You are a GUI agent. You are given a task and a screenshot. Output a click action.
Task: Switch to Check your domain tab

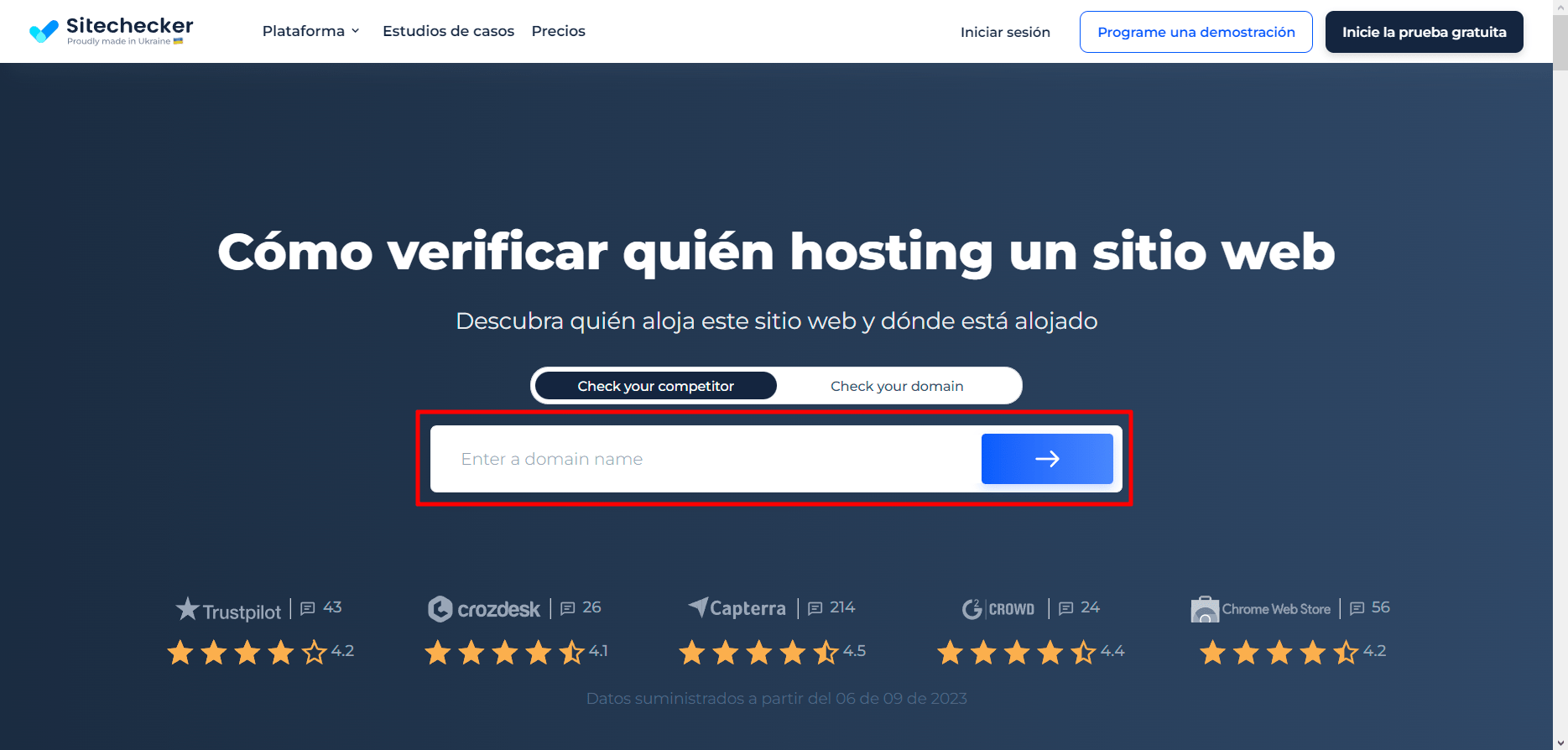coord(897,386)
